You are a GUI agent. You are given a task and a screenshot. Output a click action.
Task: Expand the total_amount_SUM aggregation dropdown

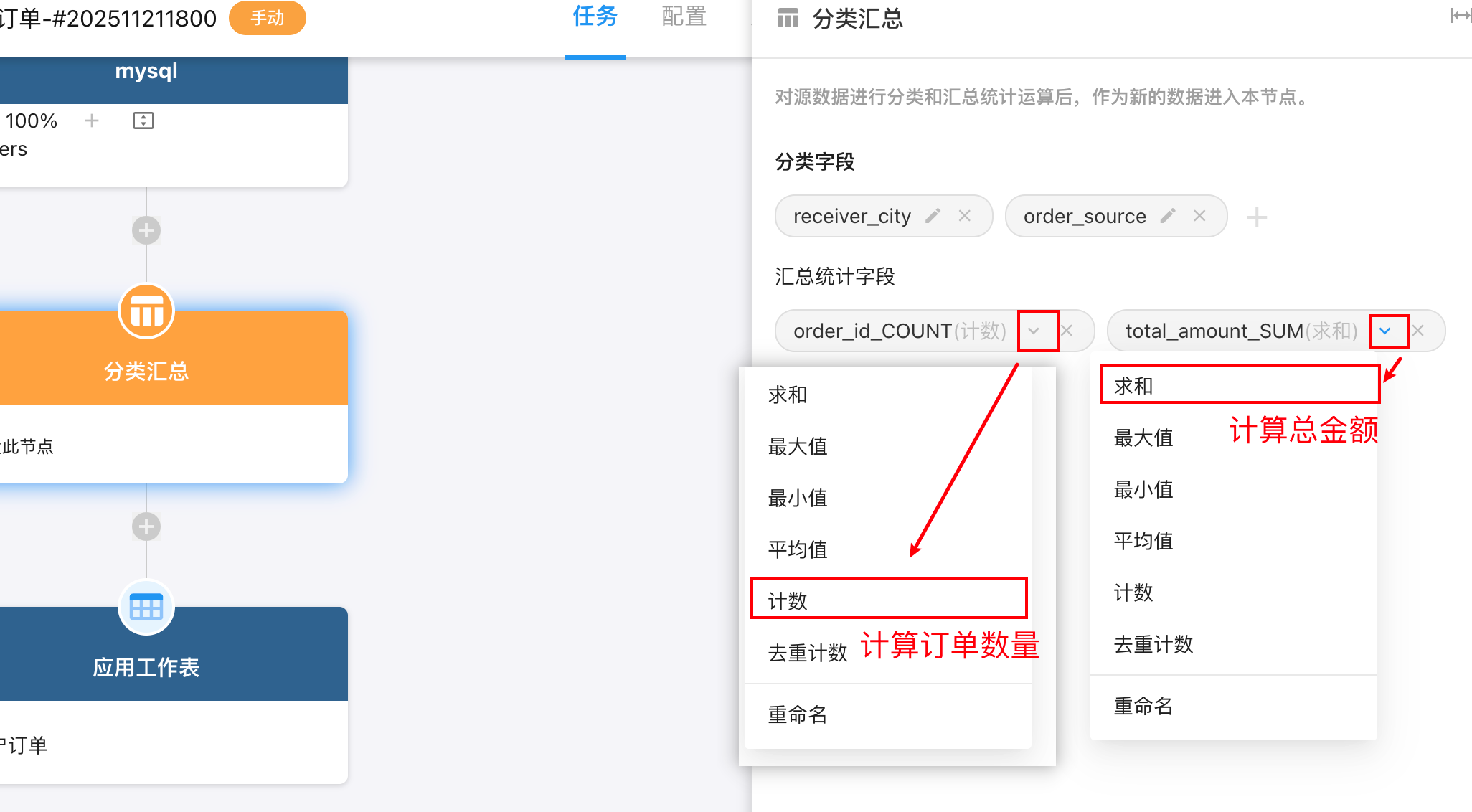(x=1385, y=331)
